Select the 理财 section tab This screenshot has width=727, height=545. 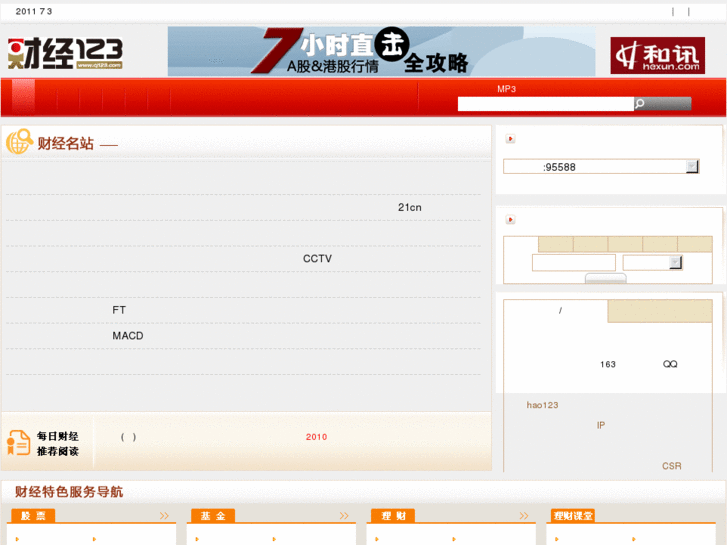pos(393,516)
